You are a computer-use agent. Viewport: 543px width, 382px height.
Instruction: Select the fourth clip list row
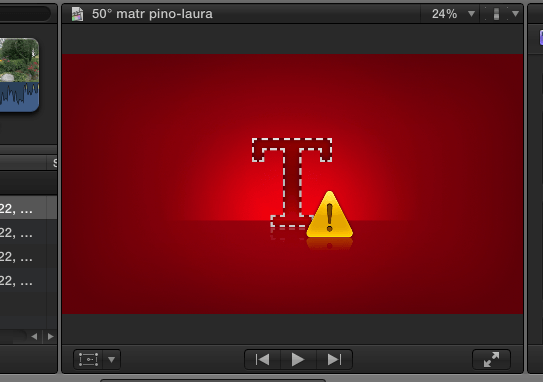point(28,280)
